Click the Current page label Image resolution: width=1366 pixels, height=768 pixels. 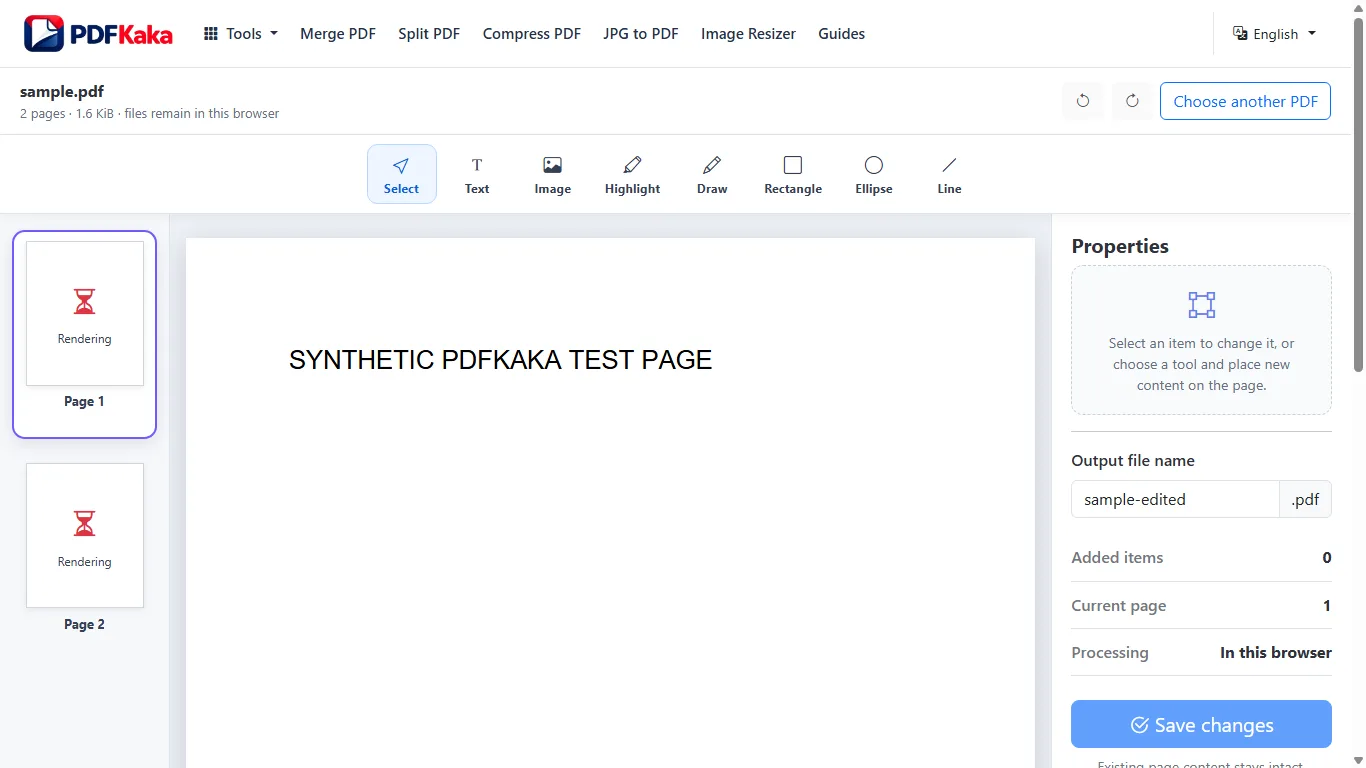tap(1118, 606)
